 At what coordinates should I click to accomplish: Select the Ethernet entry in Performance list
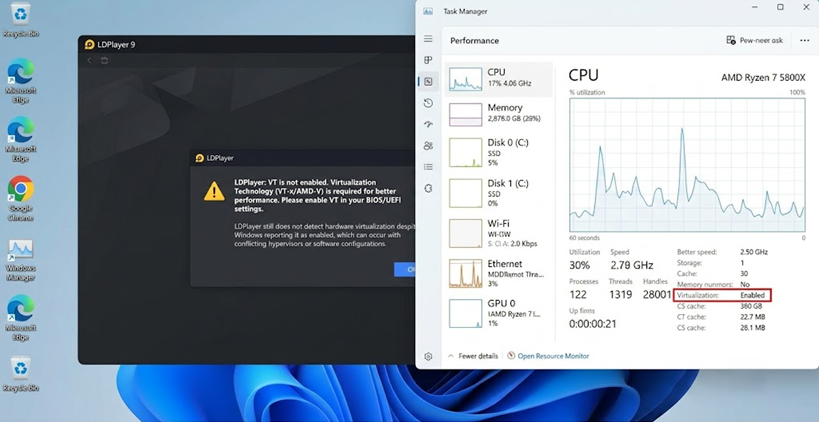498,273
